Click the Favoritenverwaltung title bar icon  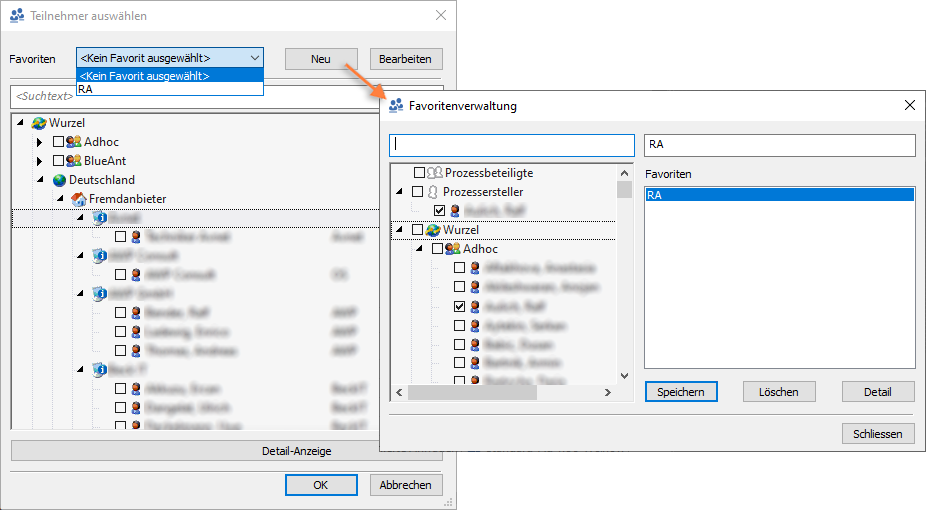(x=396, y=106)
